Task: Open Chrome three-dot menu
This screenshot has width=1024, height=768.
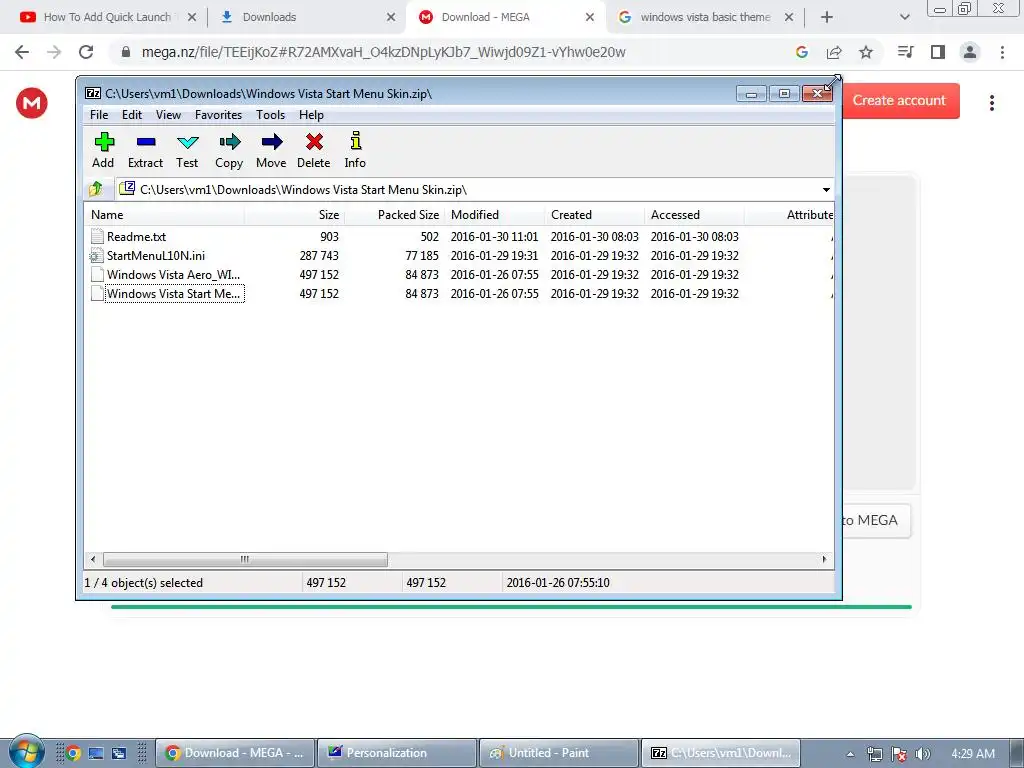Action: click(1002, 52)
